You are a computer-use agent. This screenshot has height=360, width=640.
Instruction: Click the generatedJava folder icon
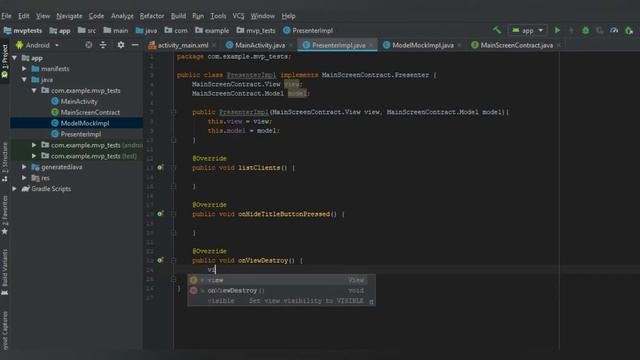coord(36,167)
